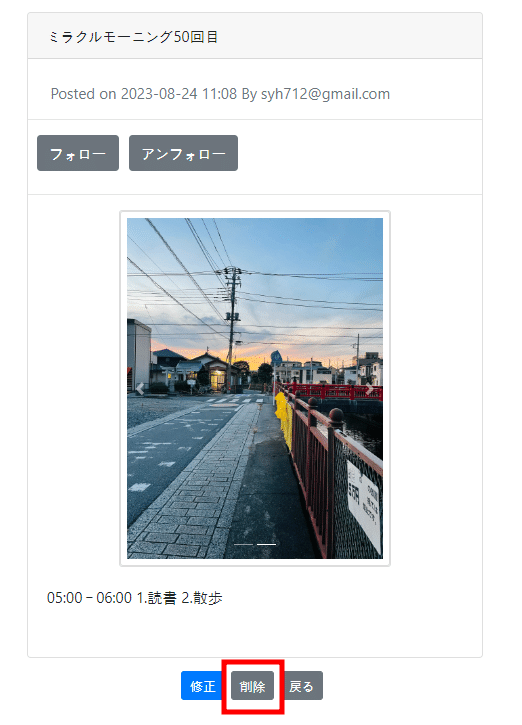Select the first carousel indicator bar
The width and height of the screenshot is (522, 725).
243,544
